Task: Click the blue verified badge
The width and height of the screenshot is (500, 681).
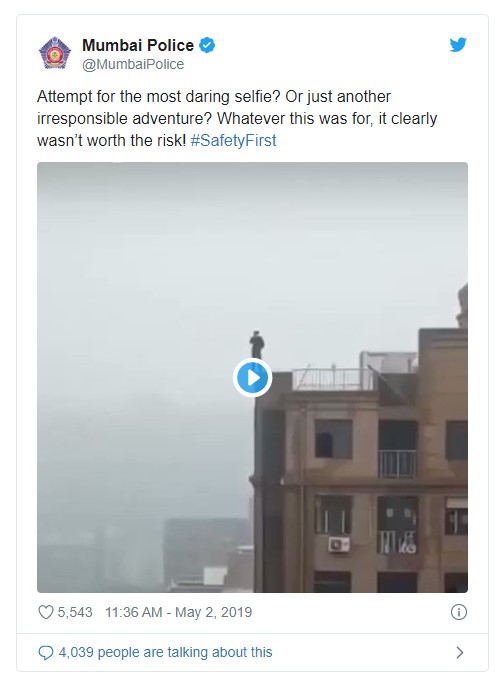Action: tap(207, 46)
